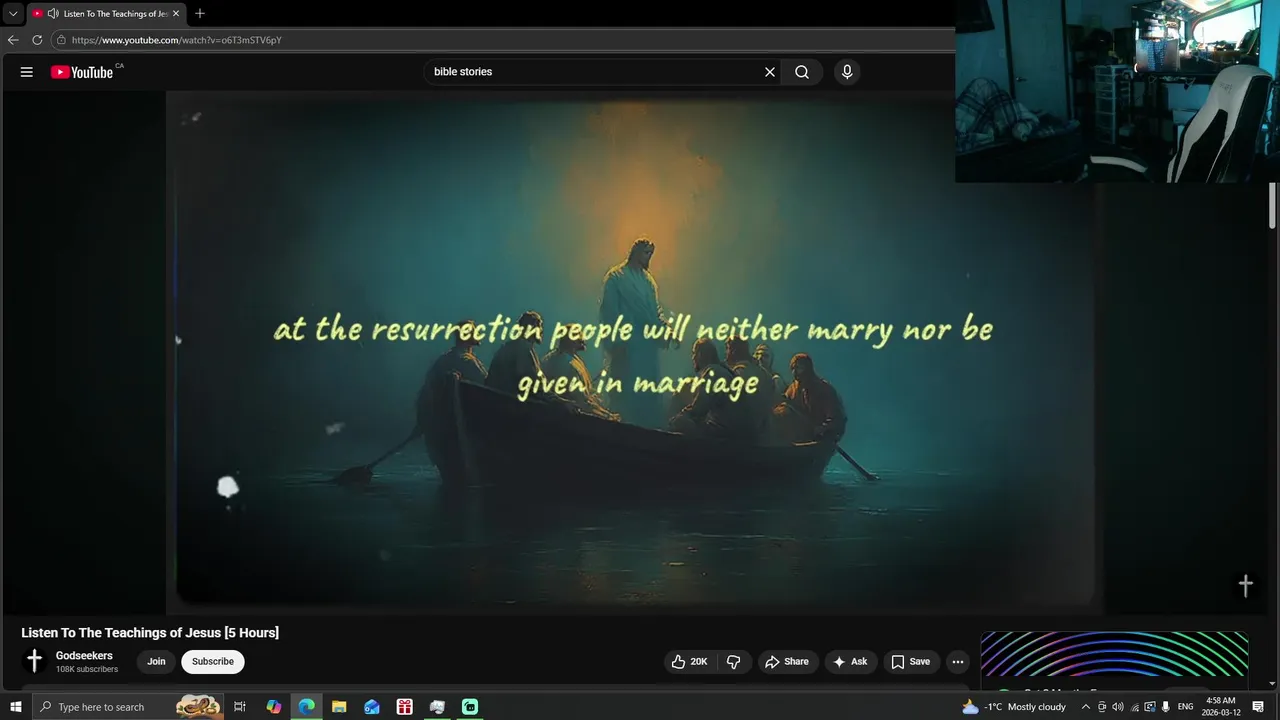The width and height of the screenshot is (1280, 720).
Task: Like the video (20K thumbs up)
Action: pyautogui.click(x=689, y=662)
